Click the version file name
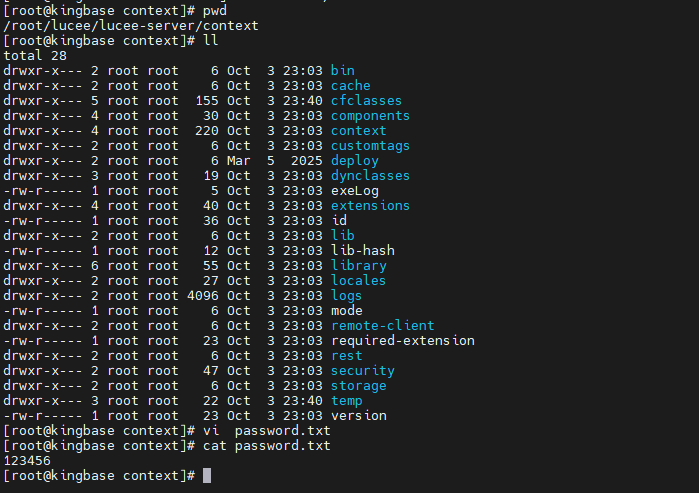Screen dimensions: 699x493 (x=358, y=415)
